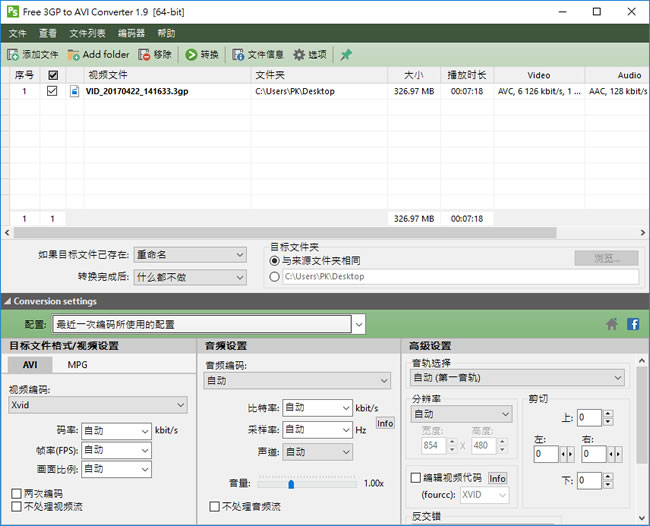
Task: Click the 移除 remove icon
Action: coord(144,54)
